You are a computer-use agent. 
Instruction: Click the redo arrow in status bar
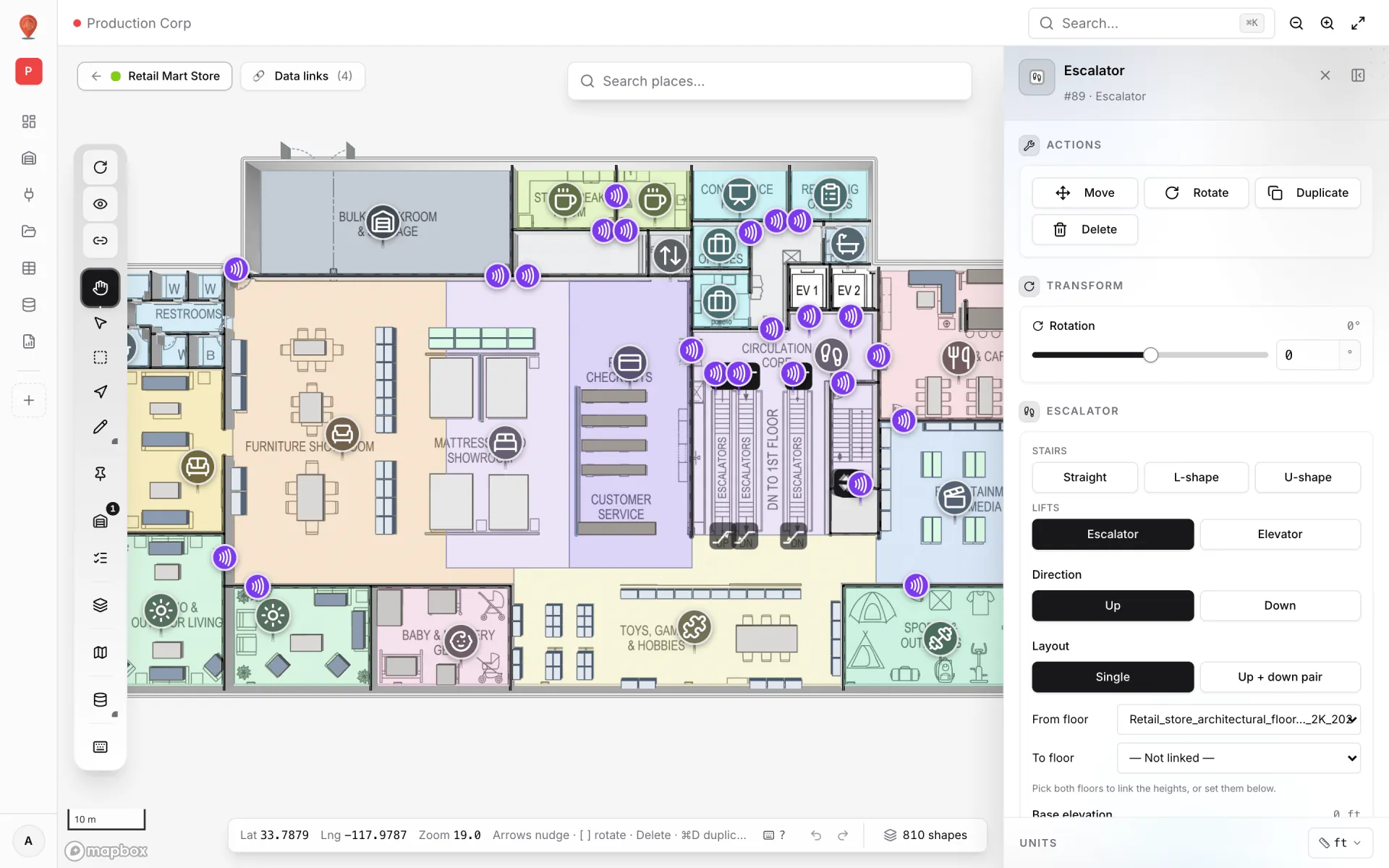843,835
